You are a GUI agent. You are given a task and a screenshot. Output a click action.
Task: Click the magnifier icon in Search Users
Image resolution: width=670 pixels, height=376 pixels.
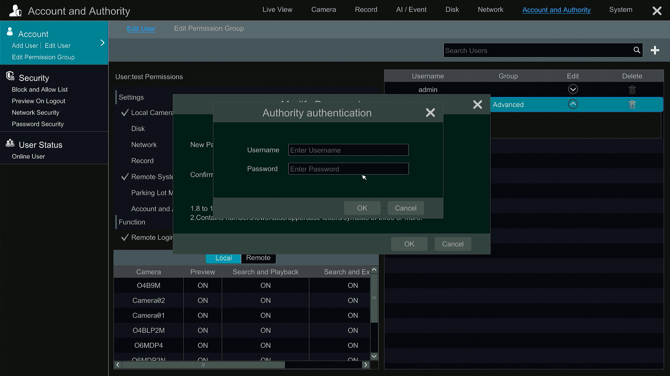[637, 50]
